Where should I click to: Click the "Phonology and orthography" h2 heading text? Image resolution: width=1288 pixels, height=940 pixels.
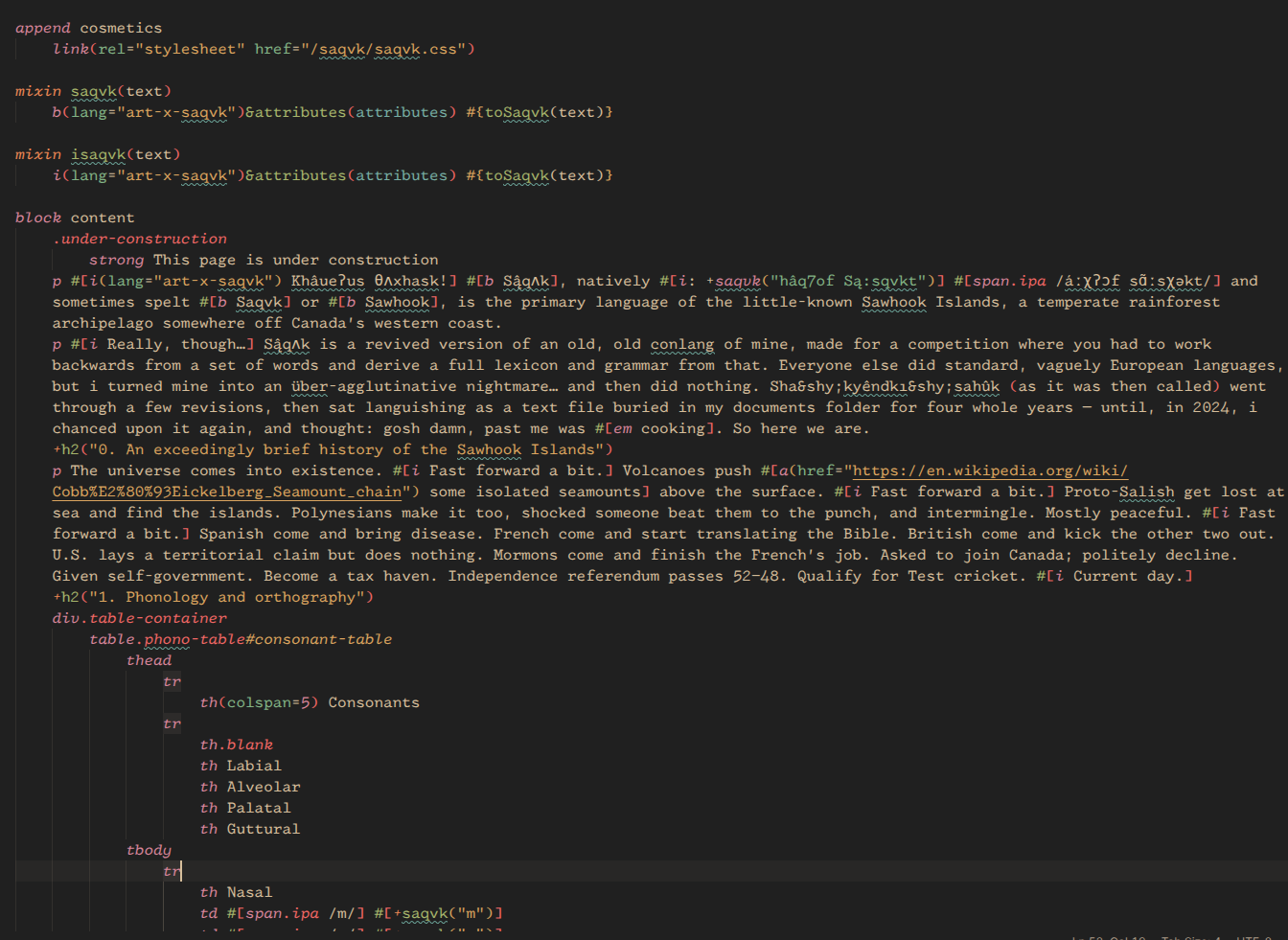tap(233, 597)
